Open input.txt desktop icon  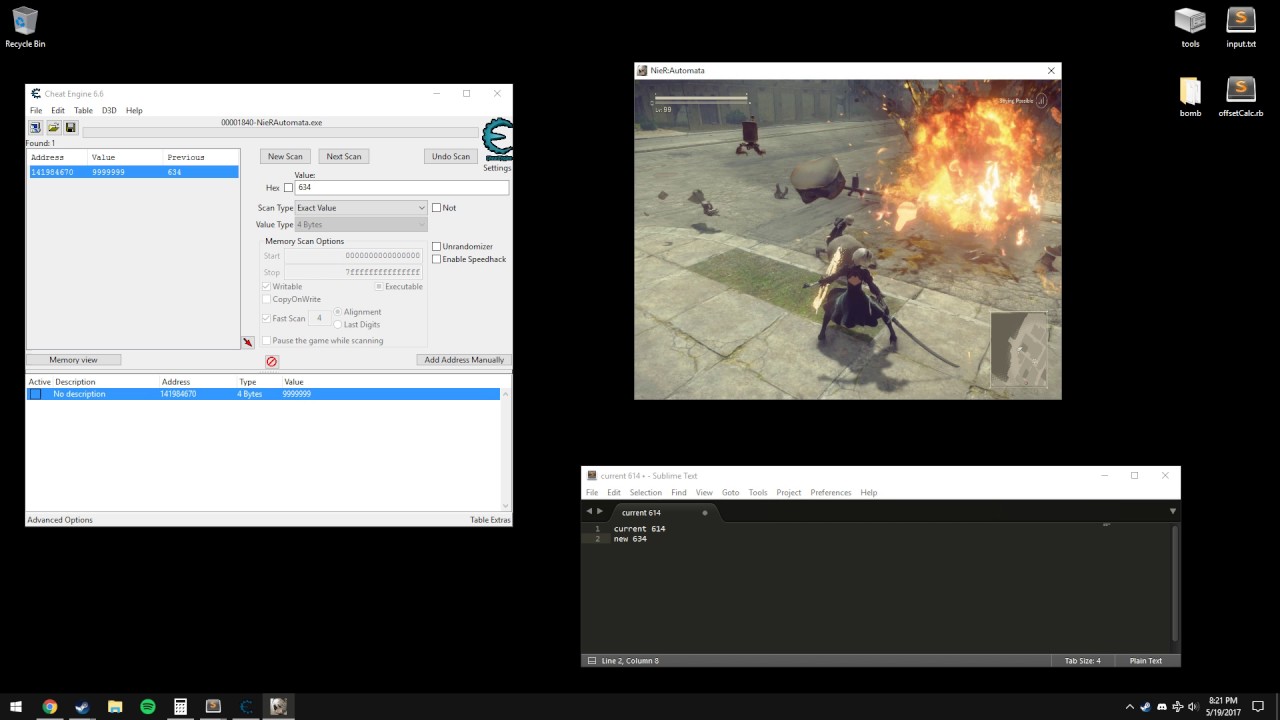(x=1241, y=27)
